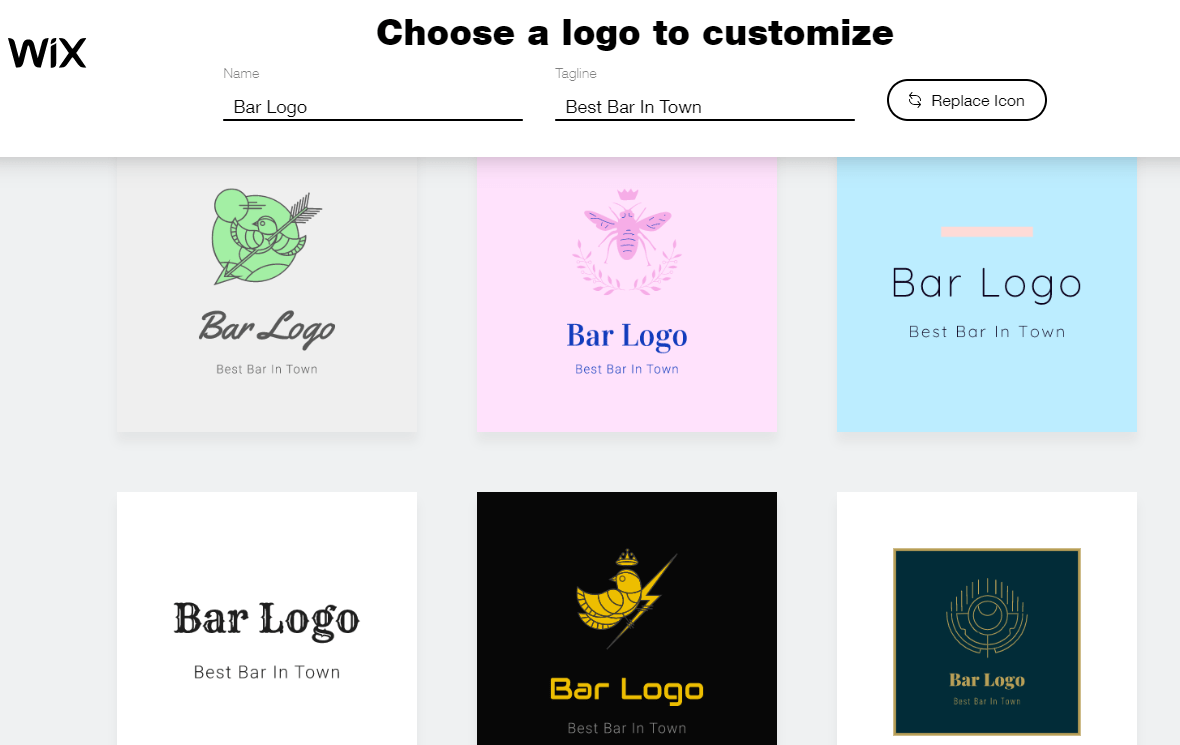The height and width of the screenshot is (745, 1180).
Task: Click the script Bar Logo text on gray card
Action: point(267,329)
